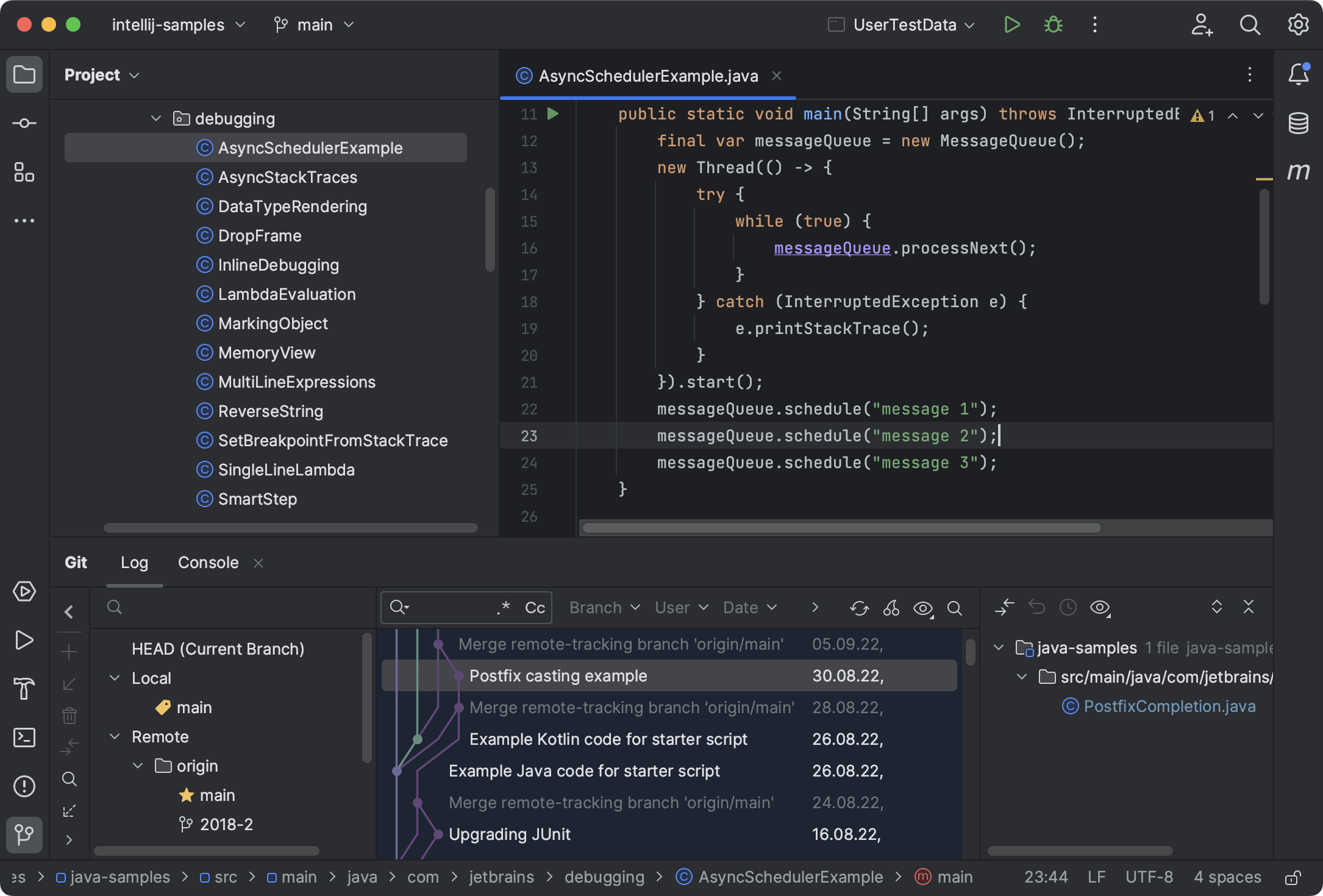Image resolution: width=1323 pixels, height=896 pixels.
Task: Open the Notifications bell panel
Action: (x=1298, y=74)
